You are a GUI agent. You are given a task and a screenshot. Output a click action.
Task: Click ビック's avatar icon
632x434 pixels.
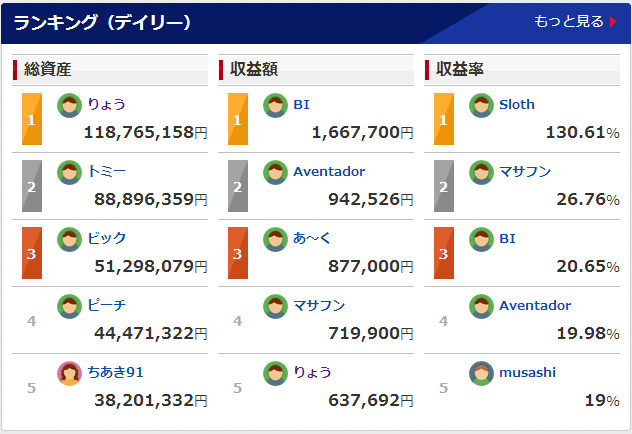tap(69, 239)
